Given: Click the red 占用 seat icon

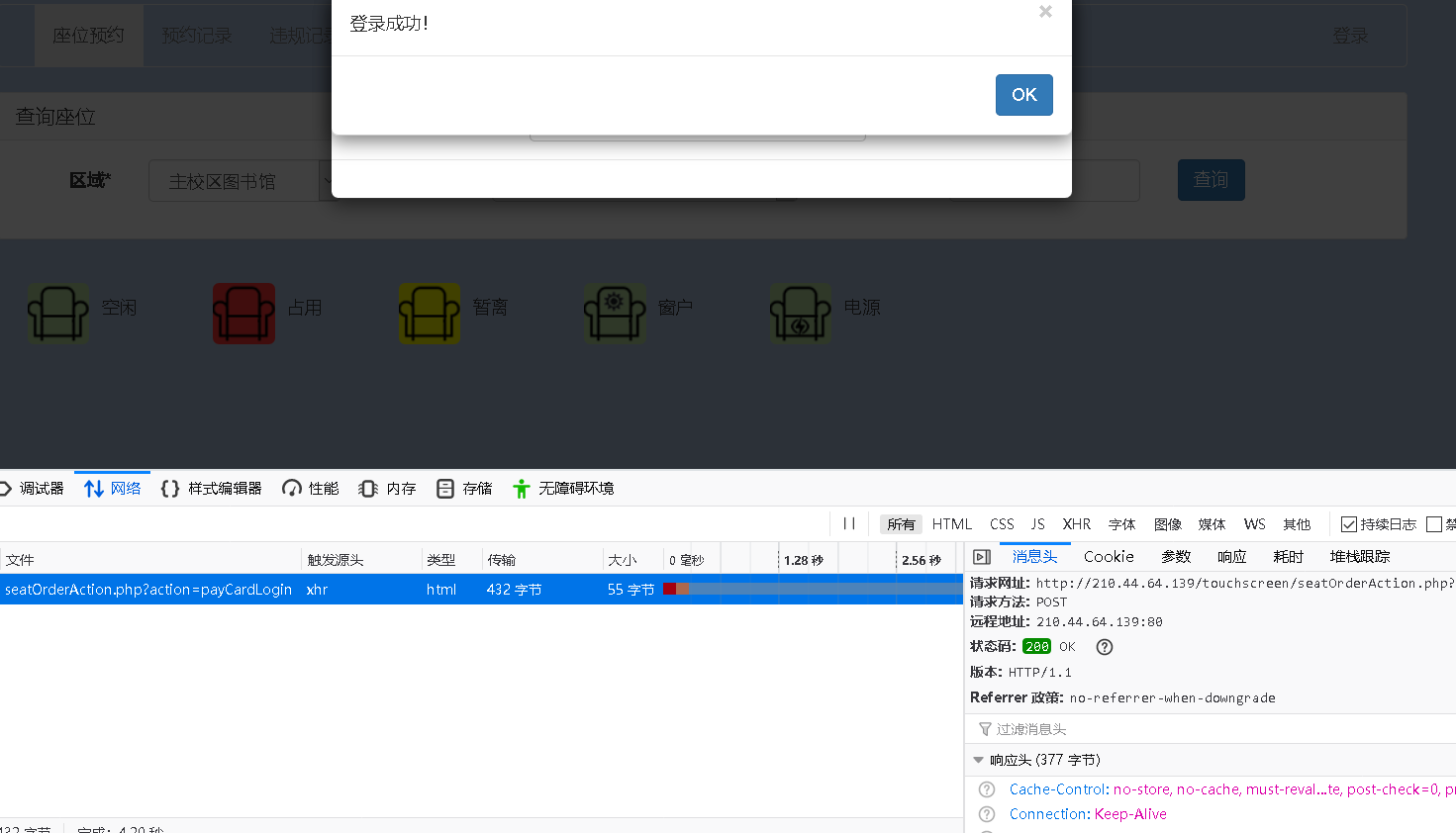Looking at the screenshot, I should (x=243, y=313).
